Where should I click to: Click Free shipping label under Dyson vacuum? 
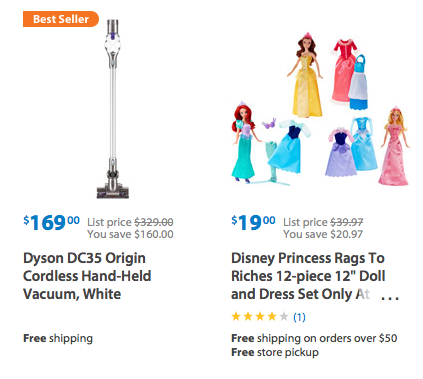[x=58, y=338]
